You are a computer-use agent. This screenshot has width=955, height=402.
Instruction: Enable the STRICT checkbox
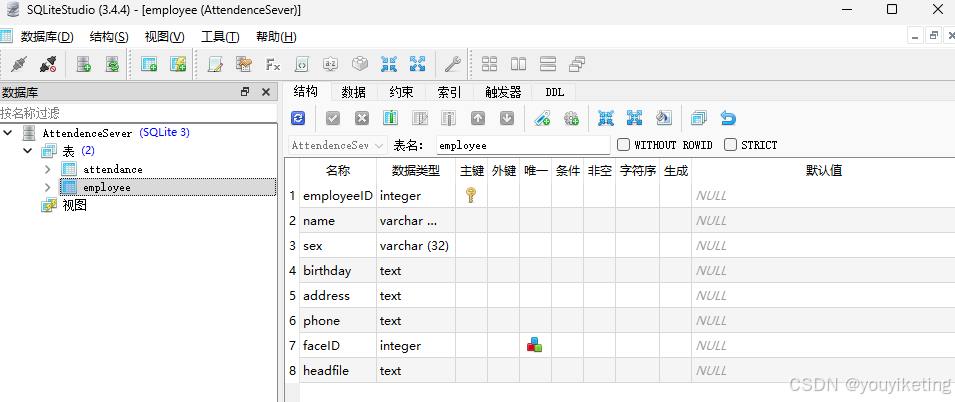(730, 145)
